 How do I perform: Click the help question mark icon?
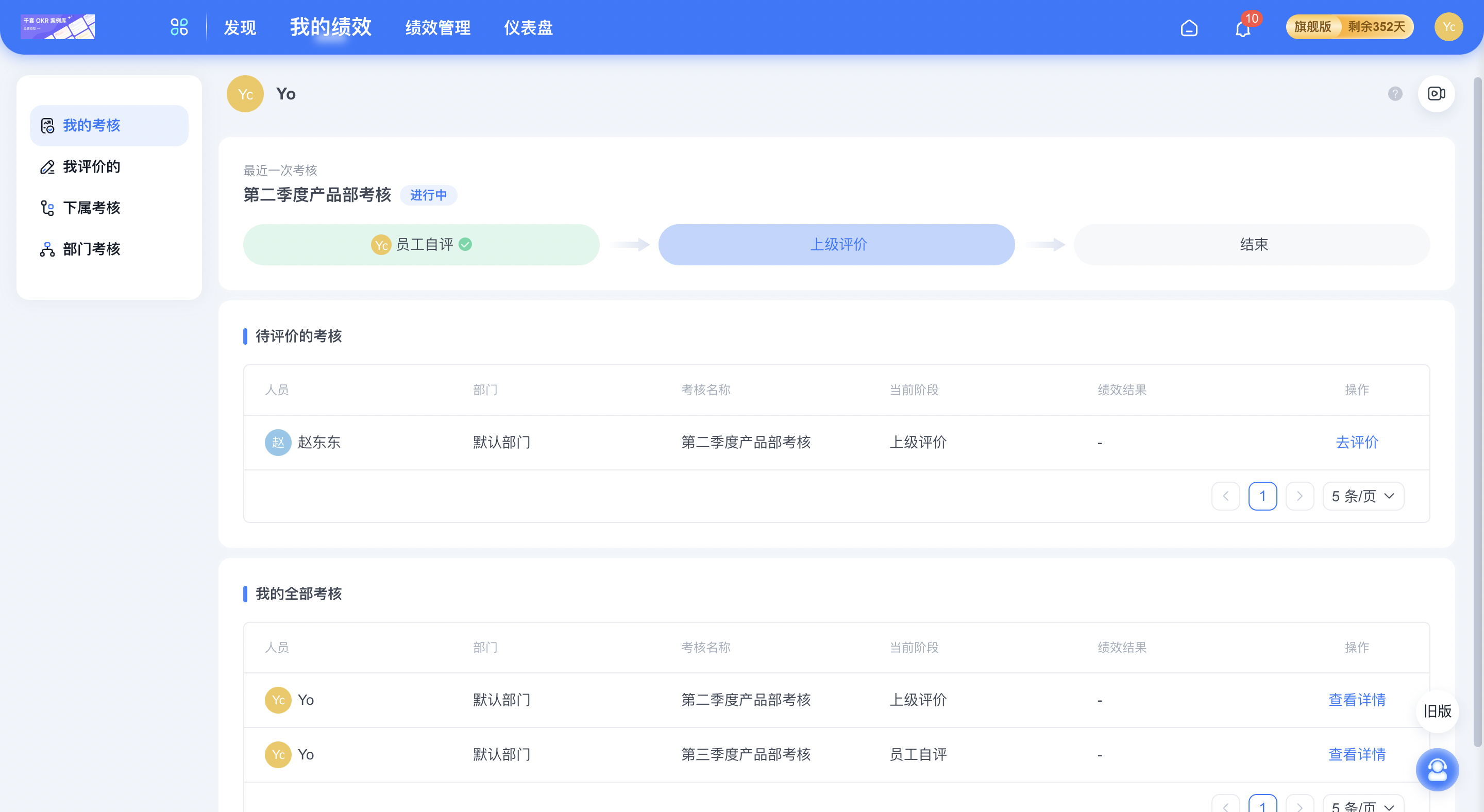click(x=1395, y=94)
